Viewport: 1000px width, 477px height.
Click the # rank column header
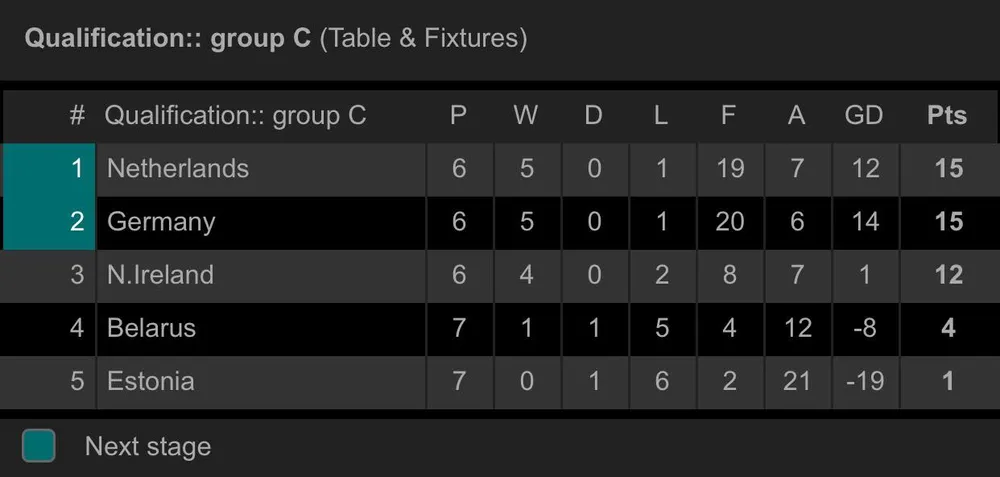pos(77,116)
